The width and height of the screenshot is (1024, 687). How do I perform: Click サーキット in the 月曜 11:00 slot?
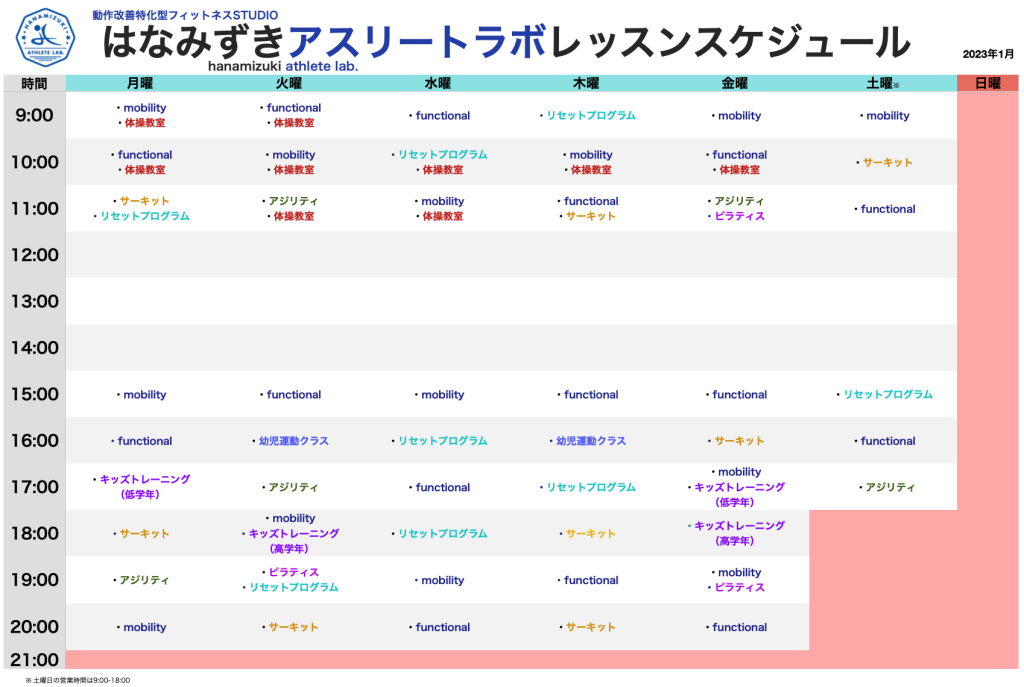click(x=144, y=201)
